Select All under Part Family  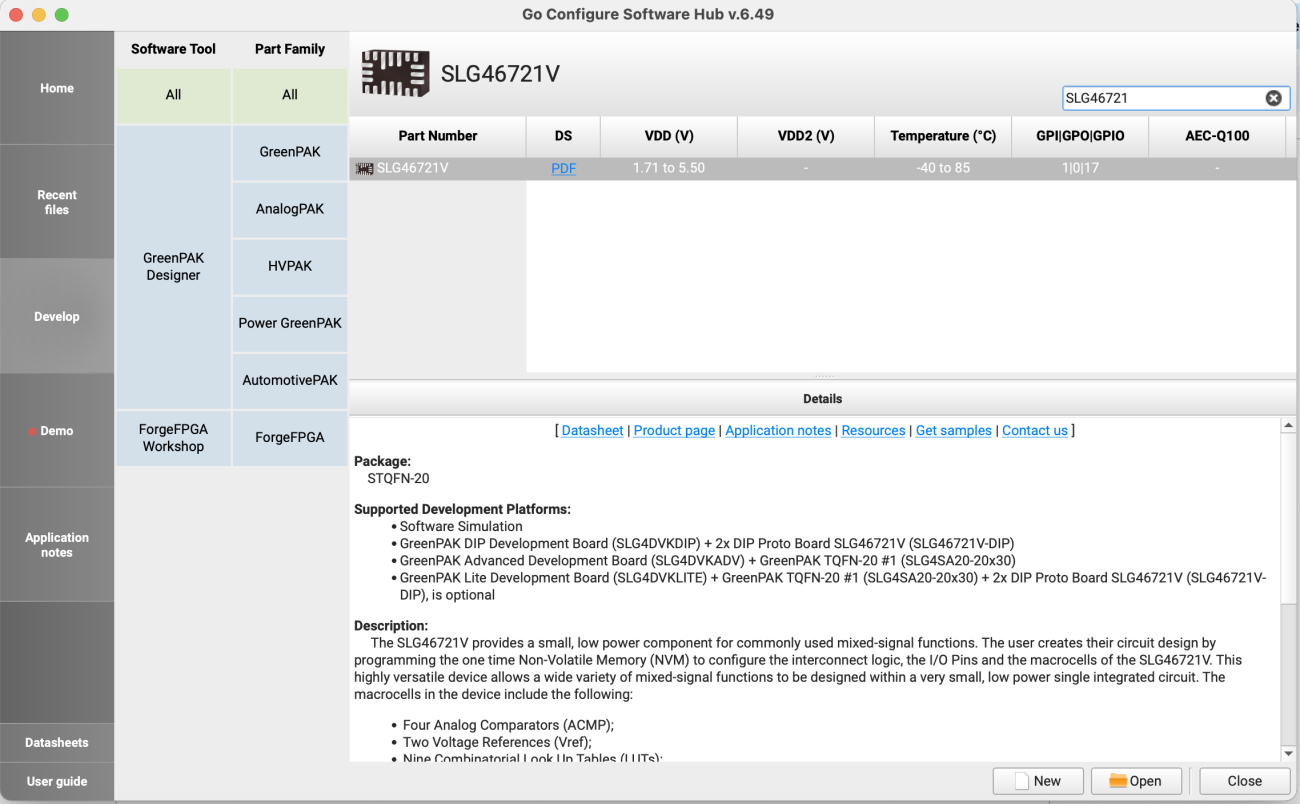(290, 95)
